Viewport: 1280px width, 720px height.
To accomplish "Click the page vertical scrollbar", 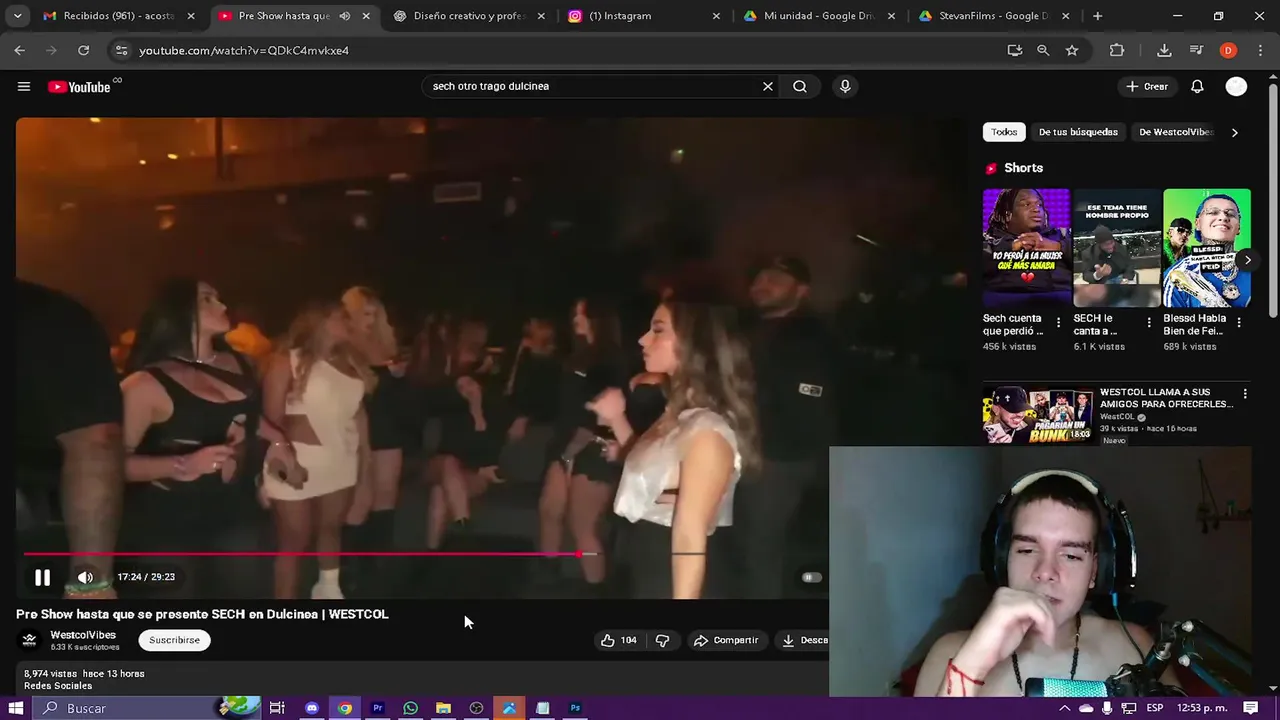I will [1274, 200].
